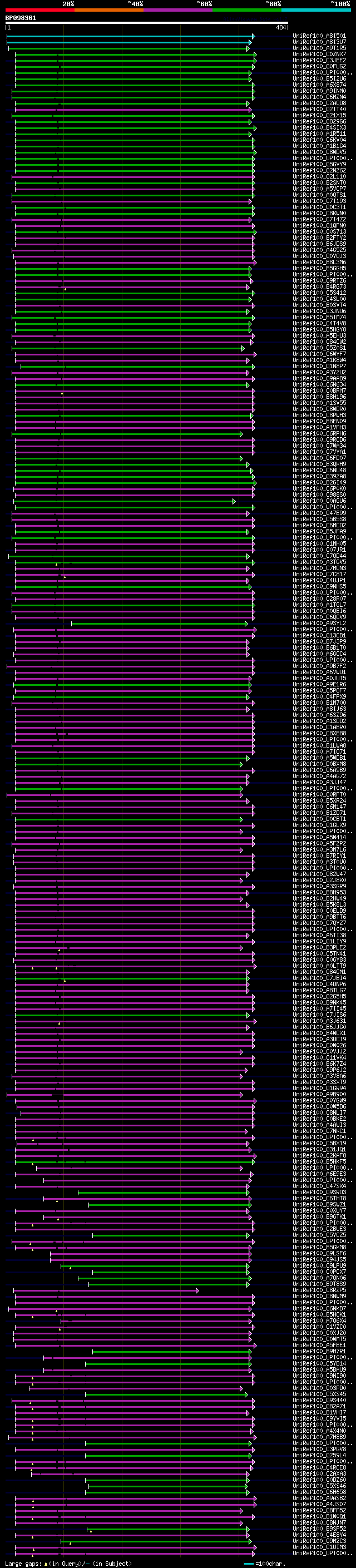This screenshot has height=1568, width=356.
Task: Click label UniRef100_A5W414
Action: pos(319,838)
